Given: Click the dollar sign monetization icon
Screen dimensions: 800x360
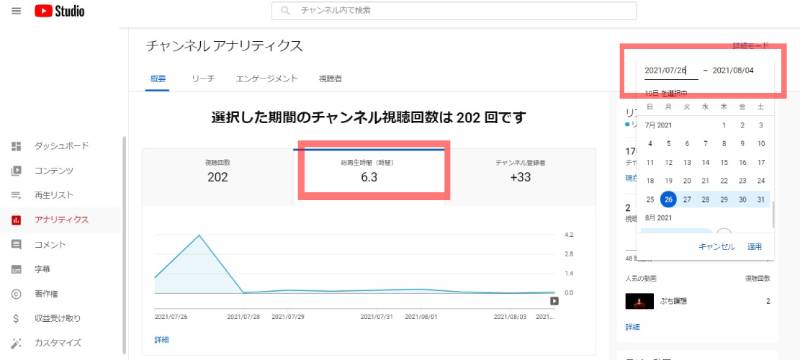Looking at the screenshot, I should click(x=16, y=318).
